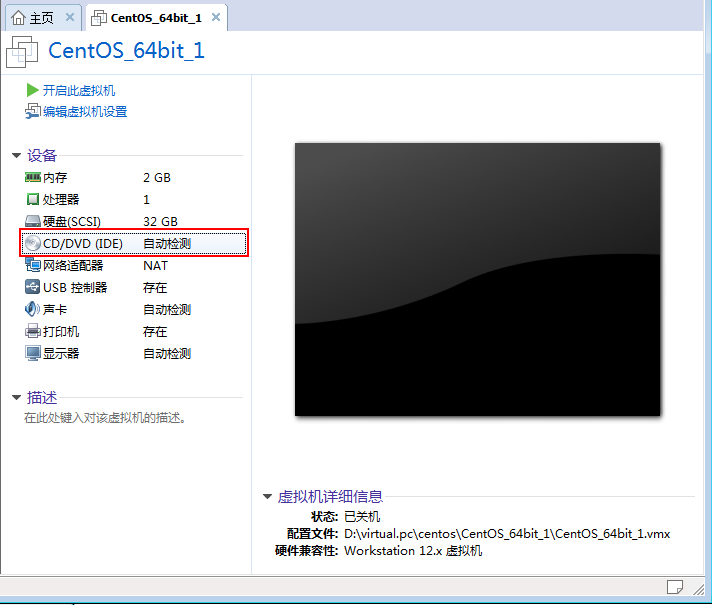Click 自动检测 value in CD/DVD row
Viewport: 712px width, 605px height.
(x=167, y=243)
